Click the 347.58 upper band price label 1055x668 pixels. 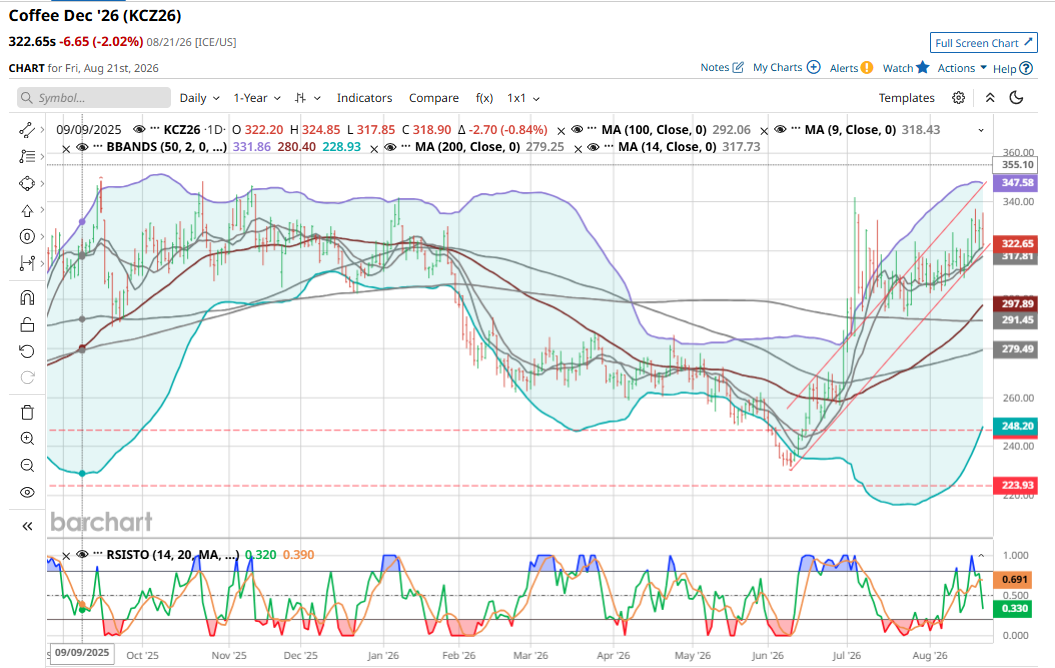[x=1017, y=182]
